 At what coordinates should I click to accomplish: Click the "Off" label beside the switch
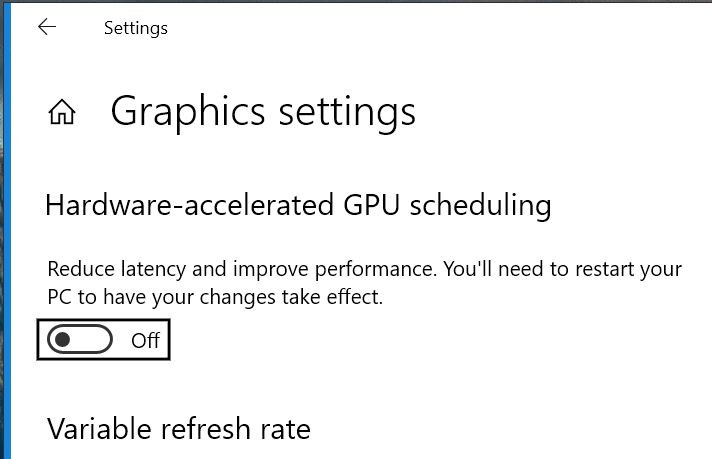(145, 340)
